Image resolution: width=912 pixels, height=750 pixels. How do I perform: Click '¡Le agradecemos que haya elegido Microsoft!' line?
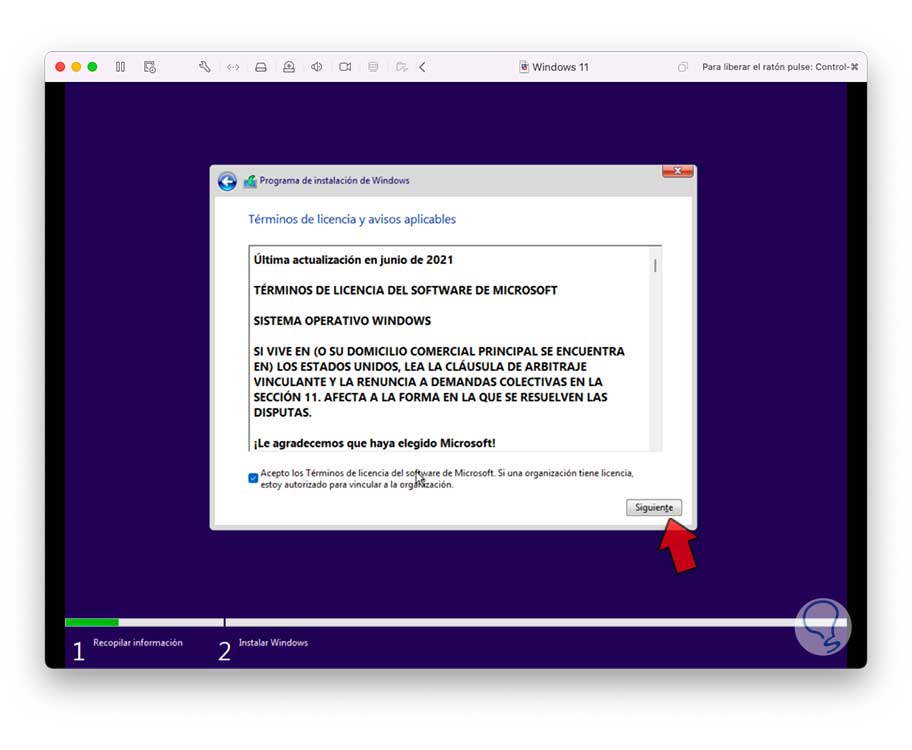[375, 443]
